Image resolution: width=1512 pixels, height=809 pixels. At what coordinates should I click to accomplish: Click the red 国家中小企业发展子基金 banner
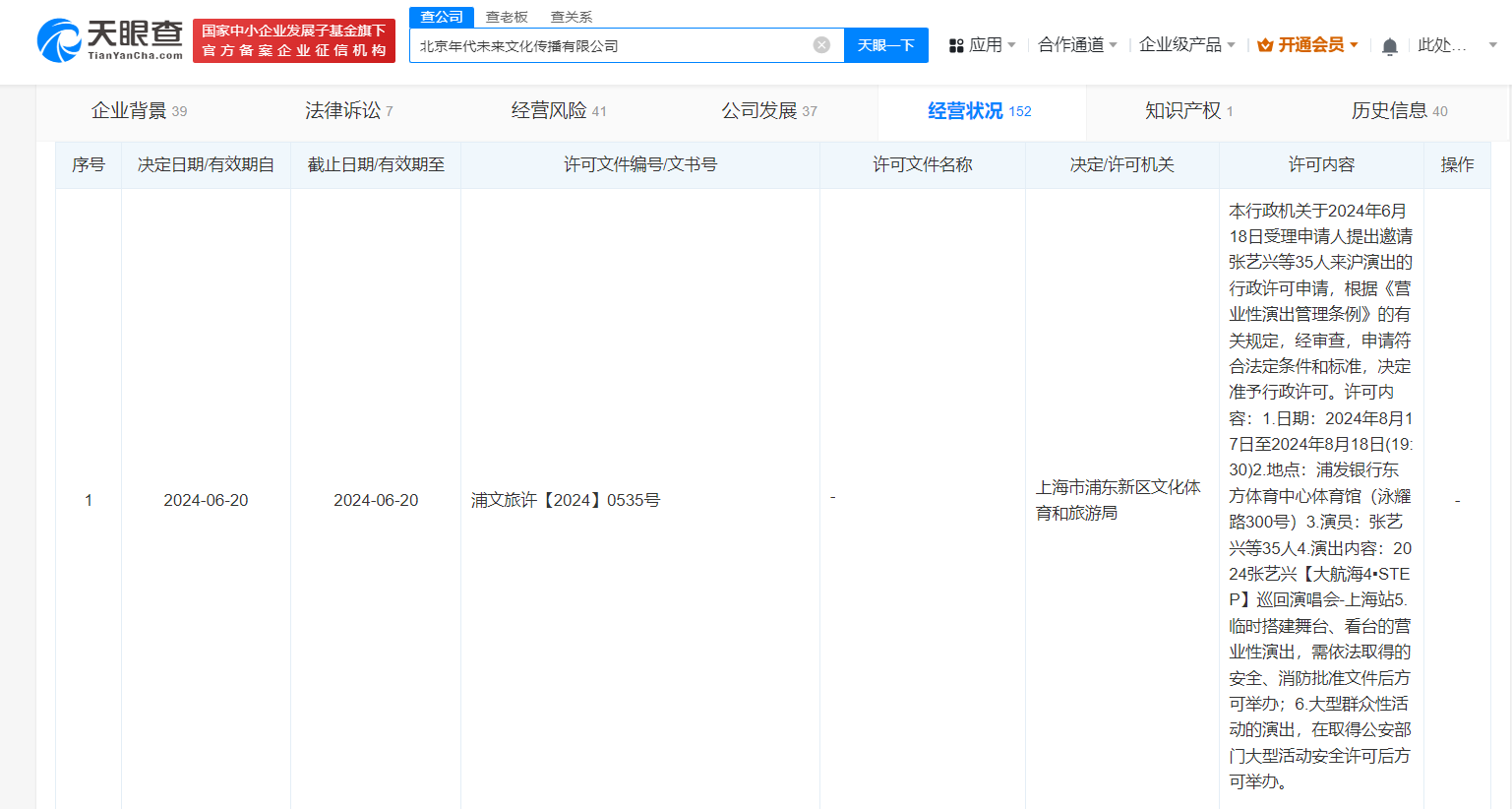293,39
